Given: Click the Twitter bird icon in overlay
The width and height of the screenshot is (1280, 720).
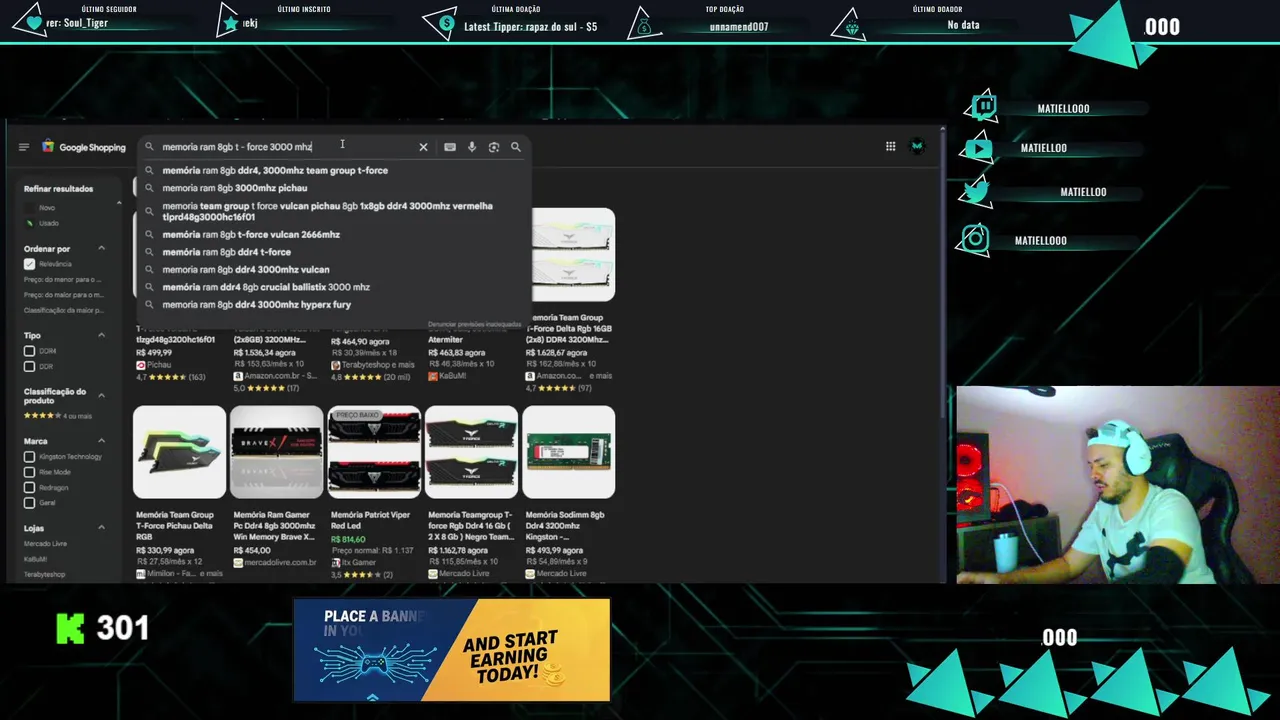Looking at the screenshot, I should click(x=976, y=192).
